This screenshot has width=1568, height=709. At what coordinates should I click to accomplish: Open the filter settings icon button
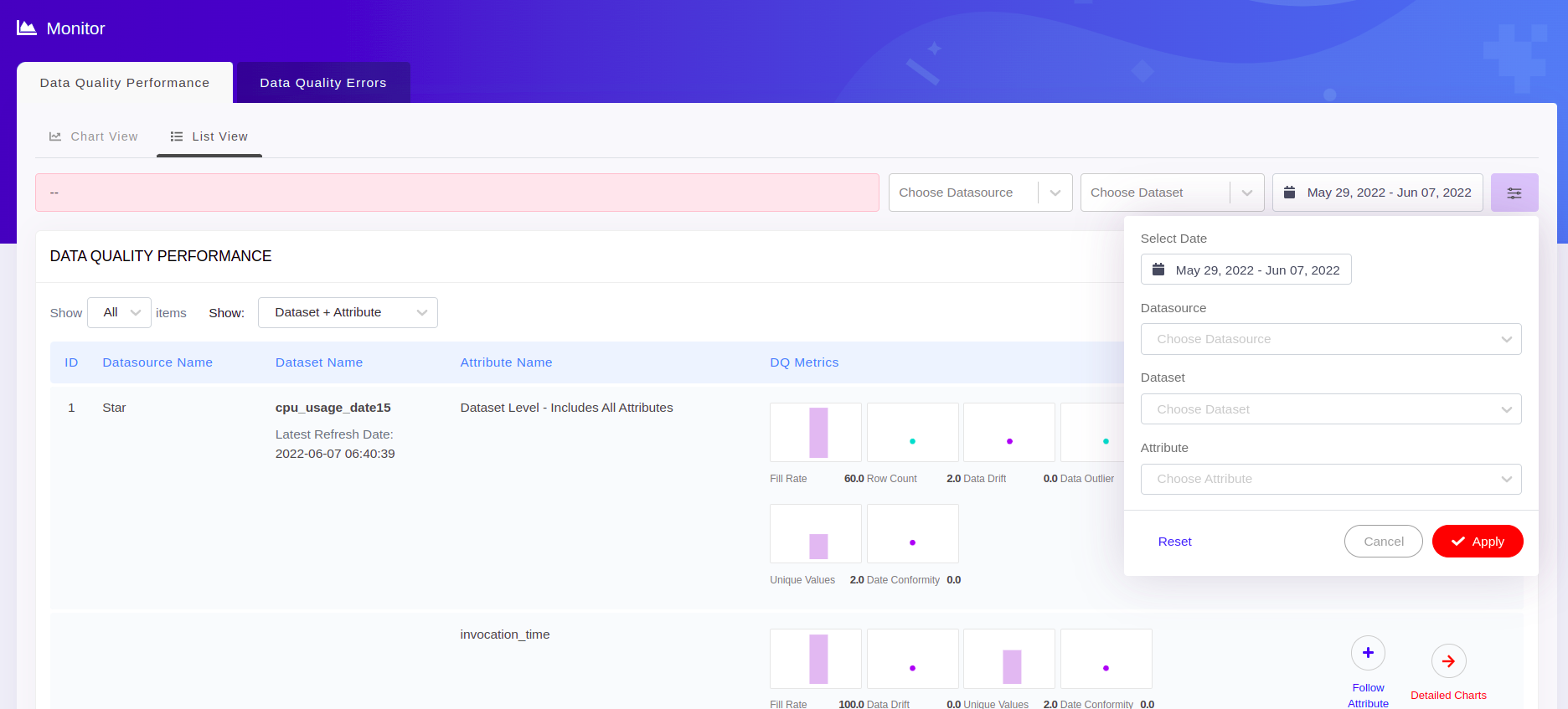(1514, 193)
